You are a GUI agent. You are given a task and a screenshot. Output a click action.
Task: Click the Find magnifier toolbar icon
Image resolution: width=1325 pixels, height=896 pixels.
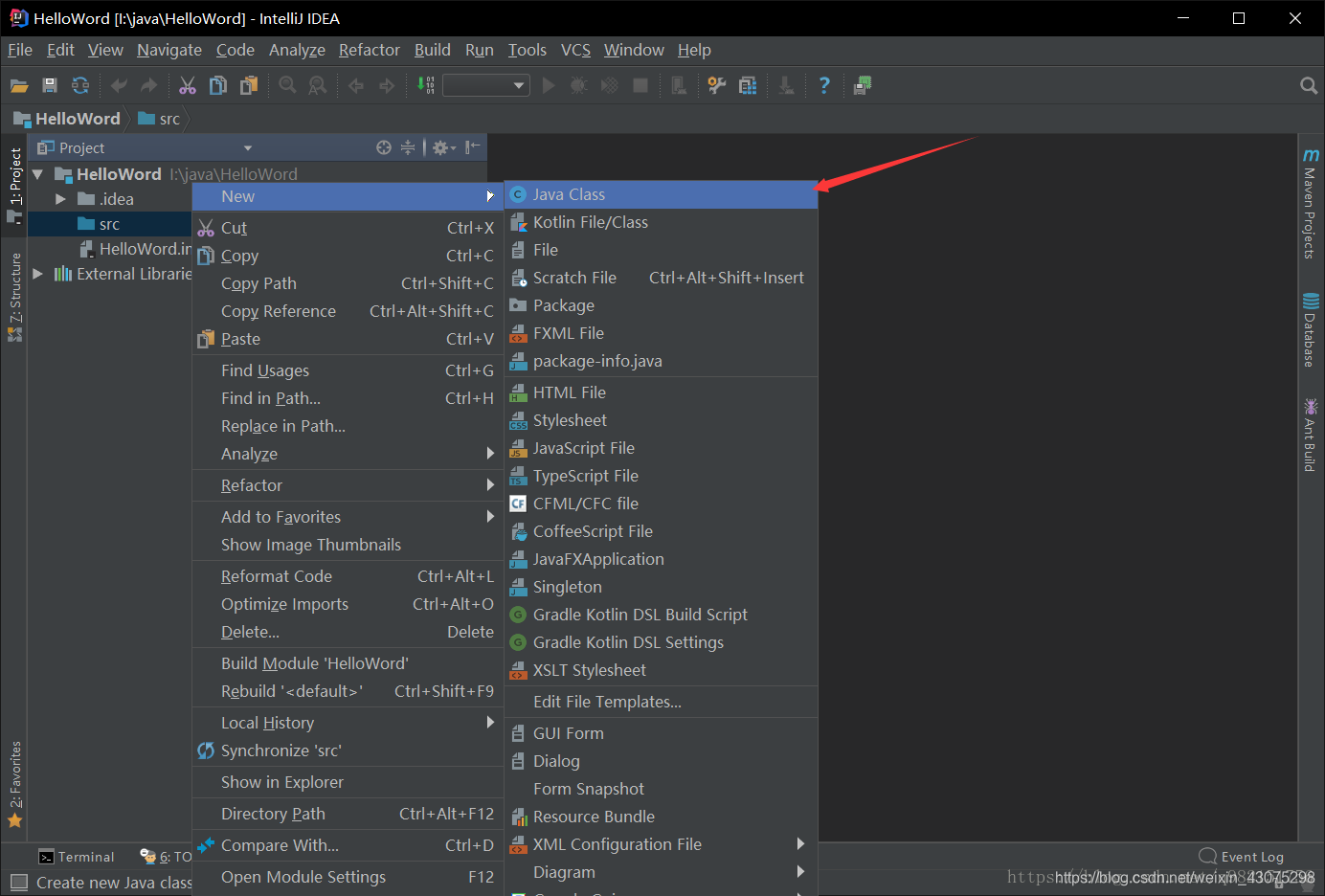coord(287,85)
